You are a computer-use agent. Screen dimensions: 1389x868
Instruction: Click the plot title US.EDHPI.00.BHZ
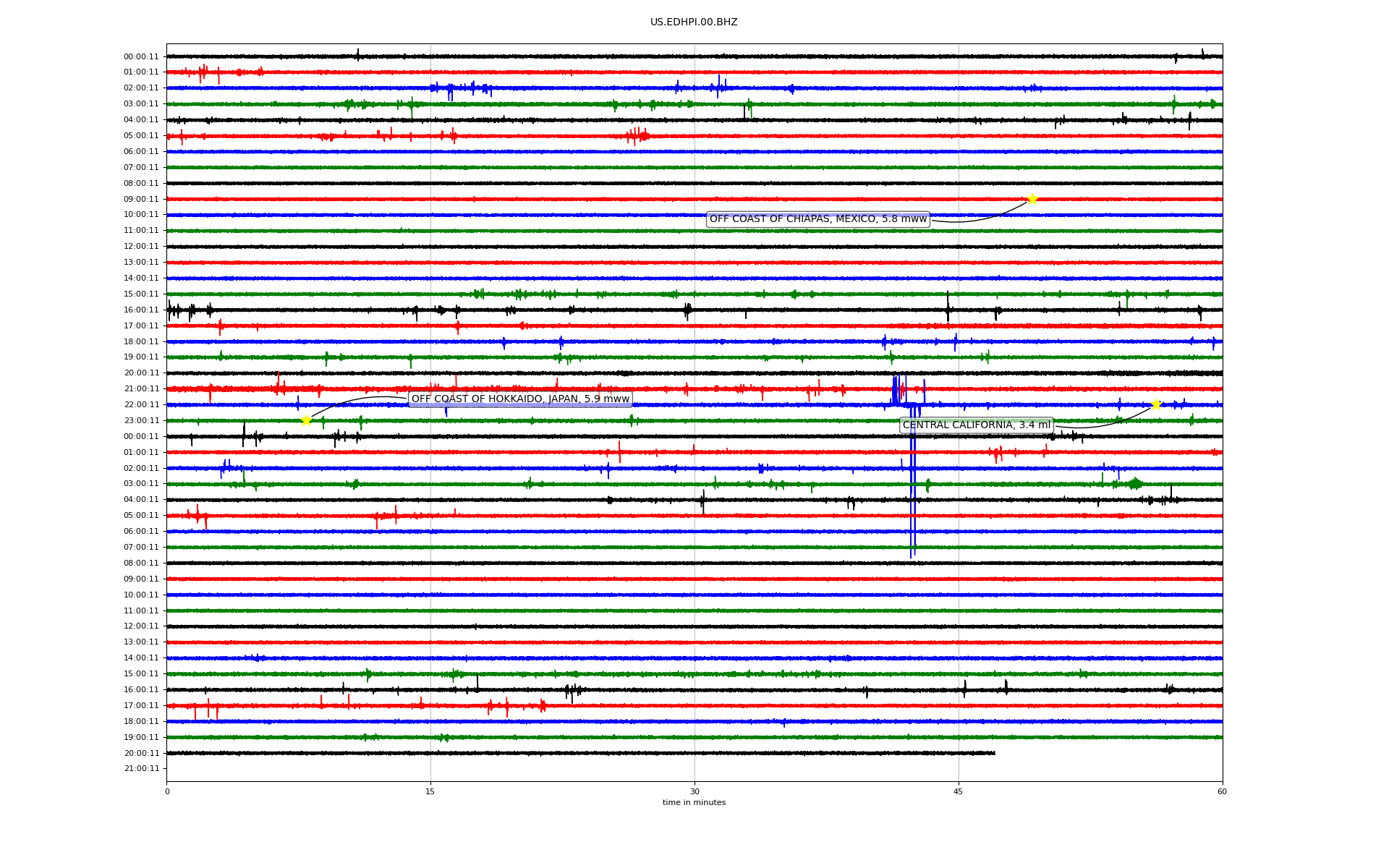(694, 22)
